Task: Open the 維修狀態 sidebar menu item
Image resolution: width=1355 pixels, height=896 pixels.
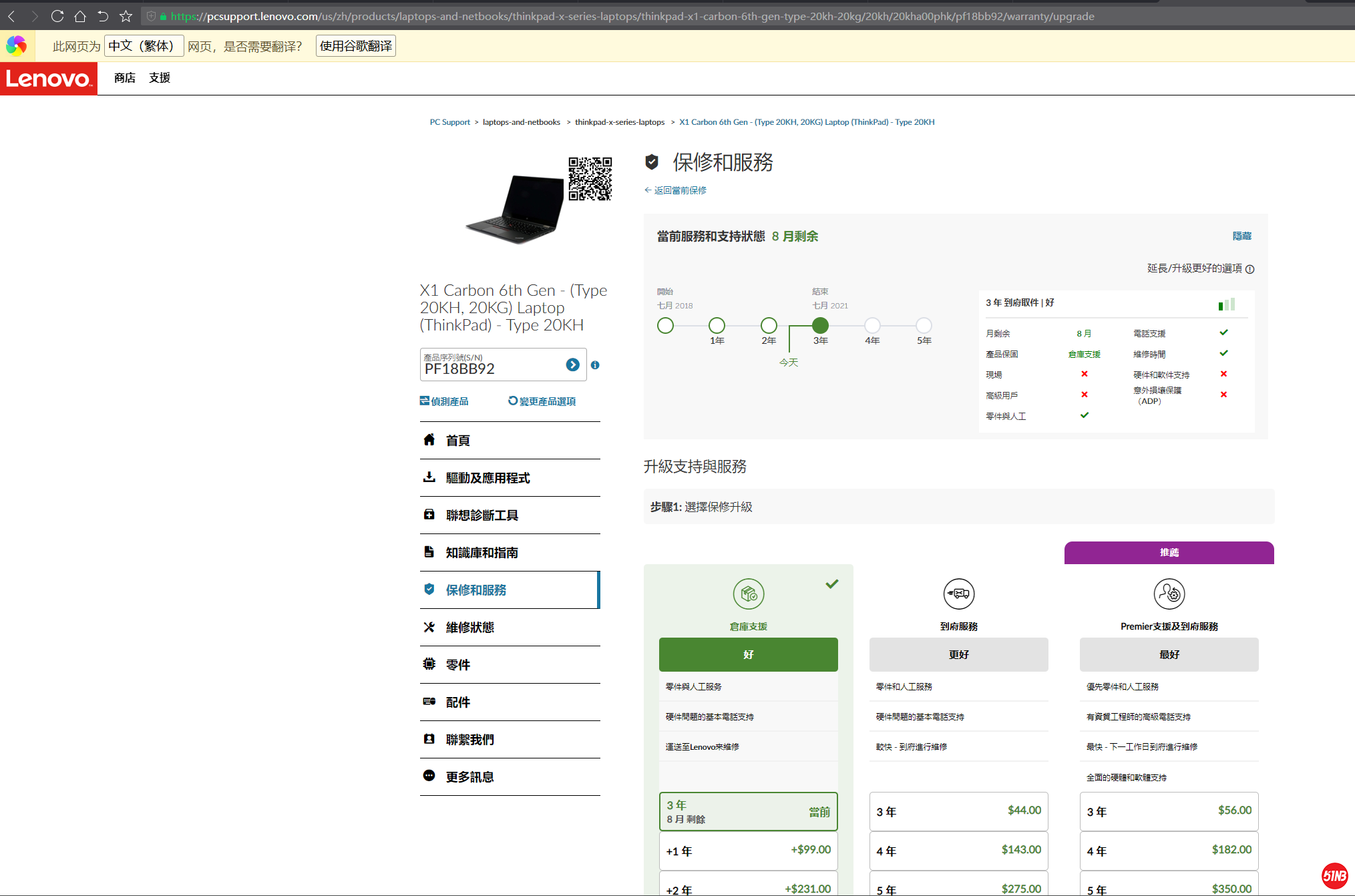Action: pyautogui.click(x=470, y=628)
